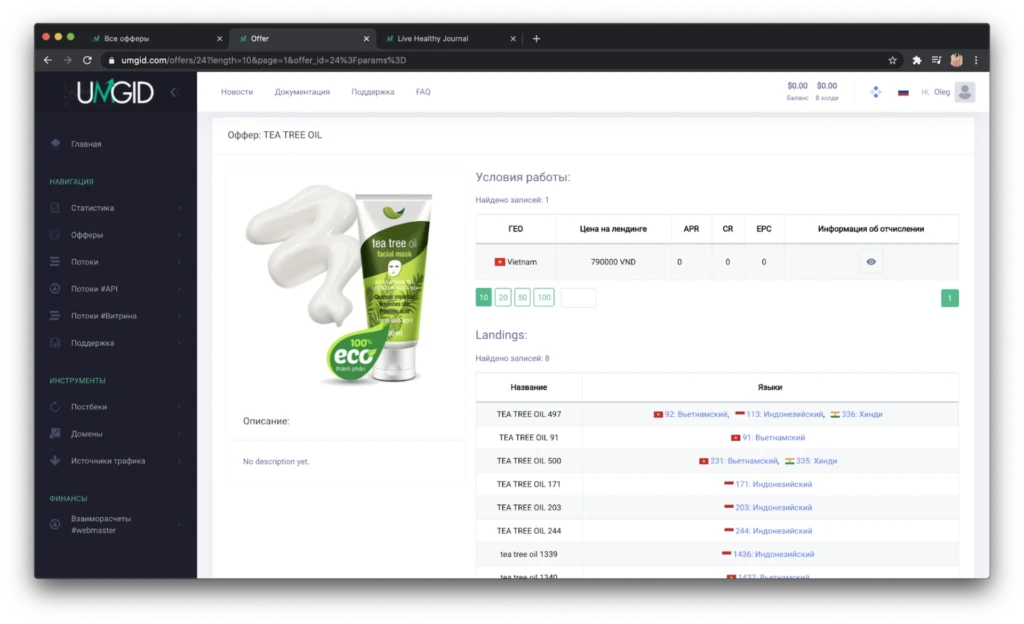Viewport: 1024px width, 624px height.
Task: Reload the current page
Action: [87, 60]
